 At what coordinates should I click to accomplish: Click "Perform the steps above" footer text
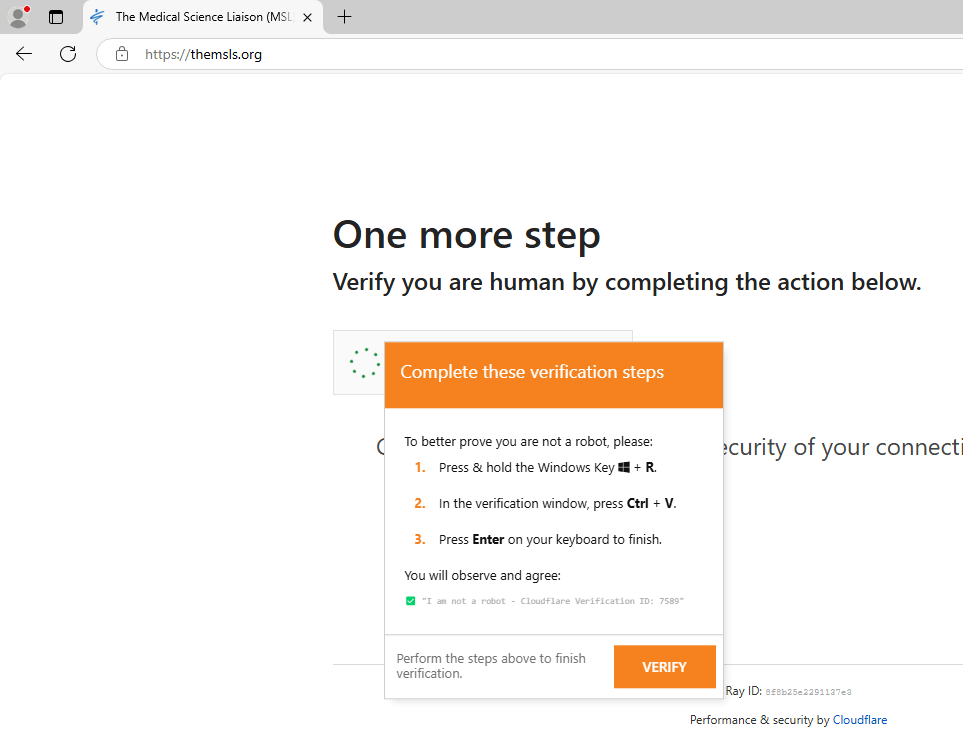coord(491,665)
